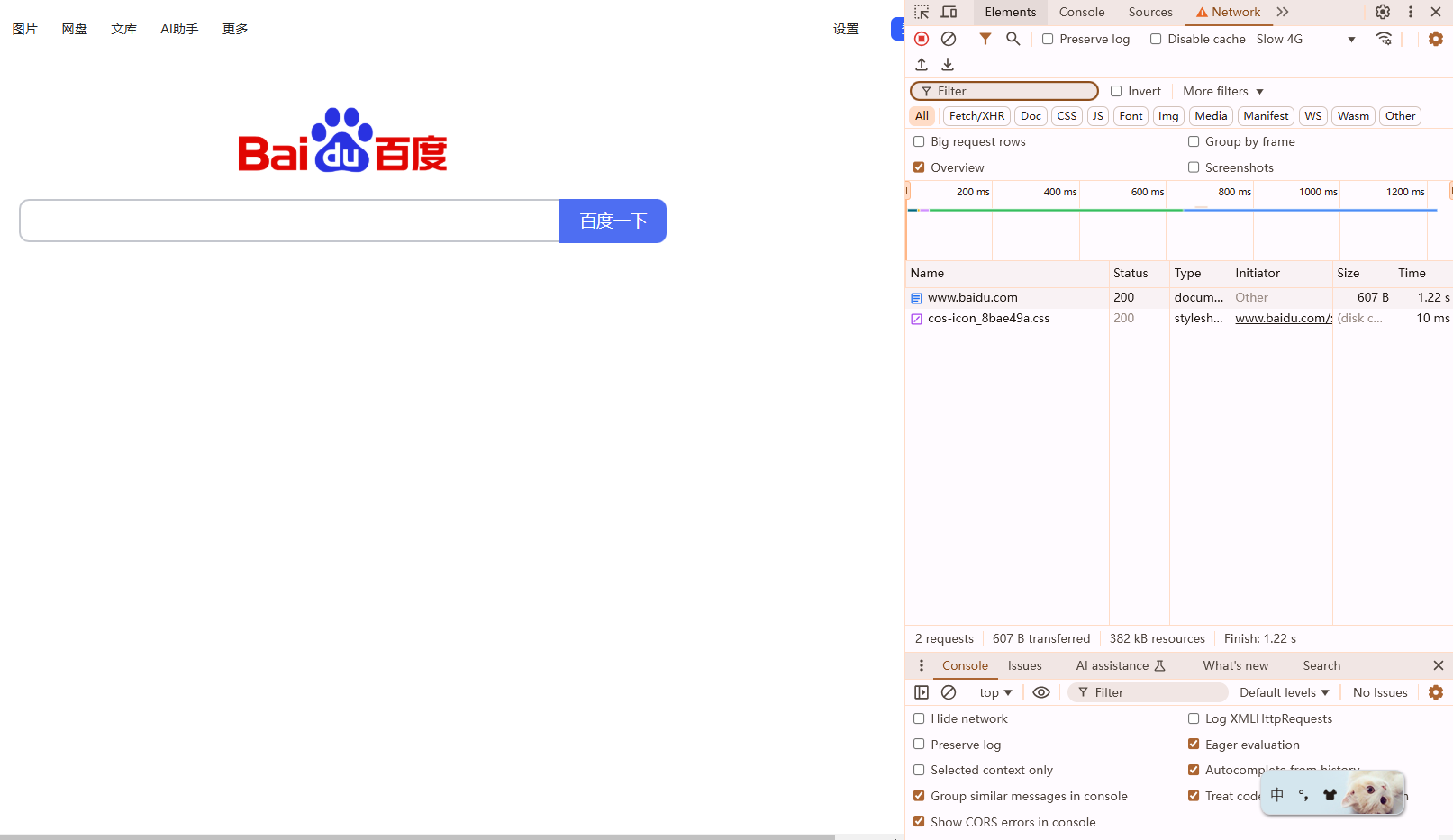Select the cos-icon_8bae49a.css request row
The height and width of the screenshot is (840, 1453).
click(1178, 318)
